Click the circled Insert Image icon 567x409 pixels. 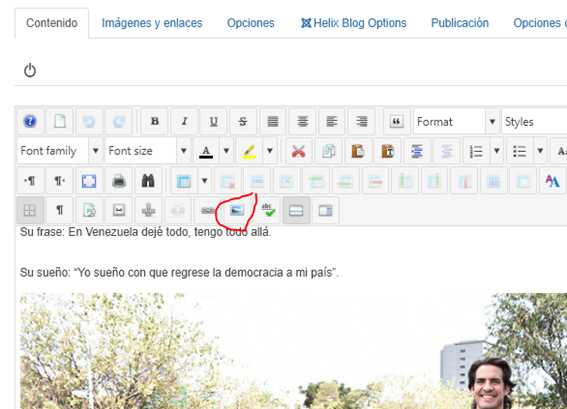[x=237, y=210]
